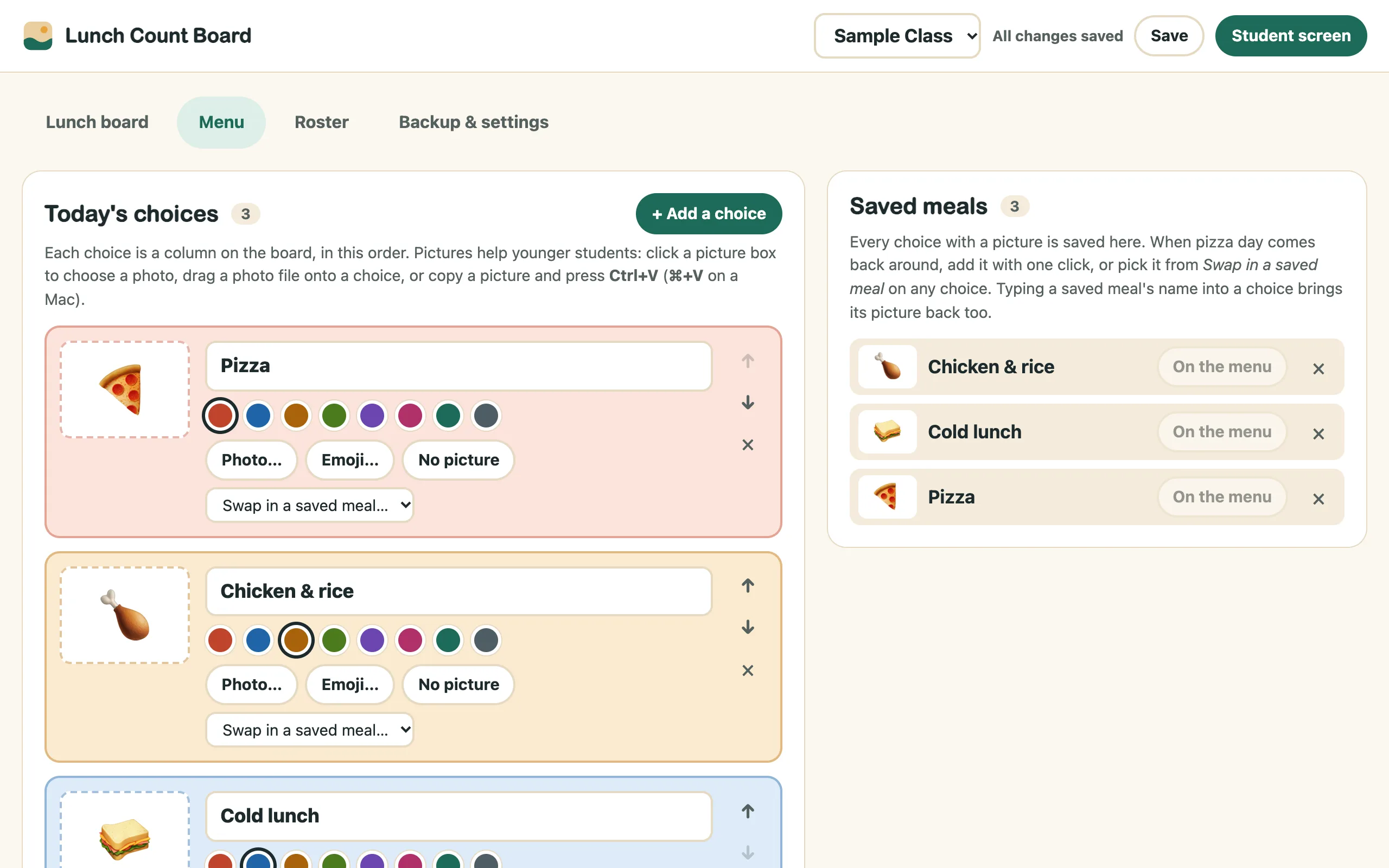Delete Cold lunch from saved meals

click(1318, 433)
